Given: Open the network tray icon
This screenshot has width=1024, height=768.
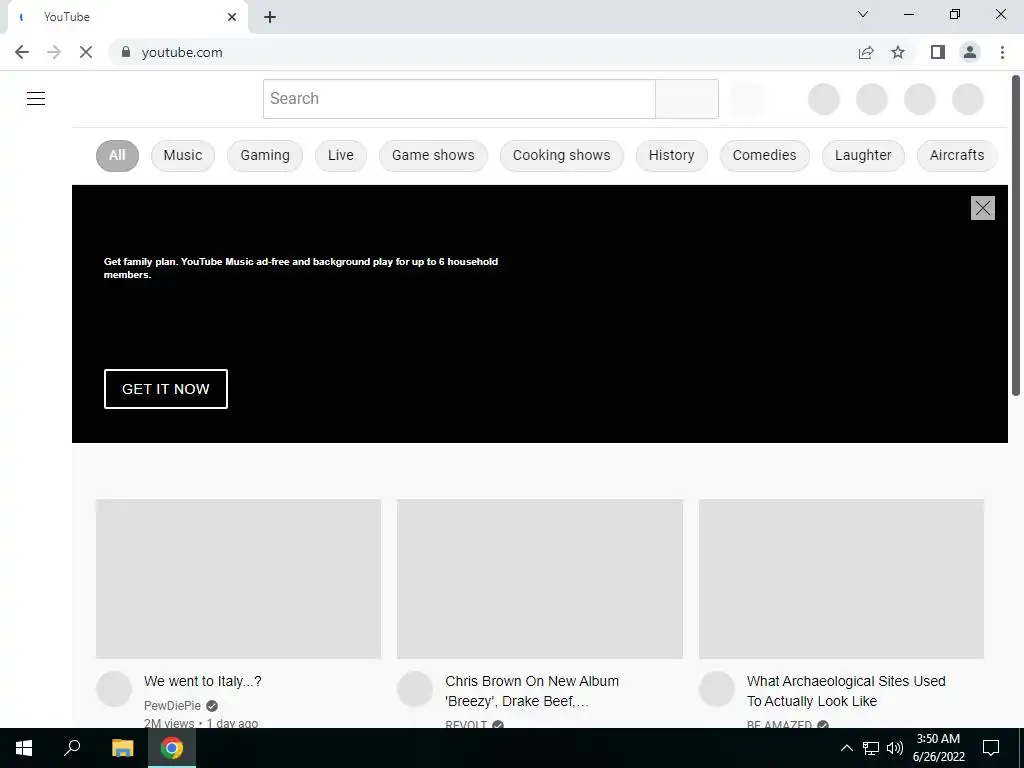Looking at the screenshot, I should [x=871, y=748].
